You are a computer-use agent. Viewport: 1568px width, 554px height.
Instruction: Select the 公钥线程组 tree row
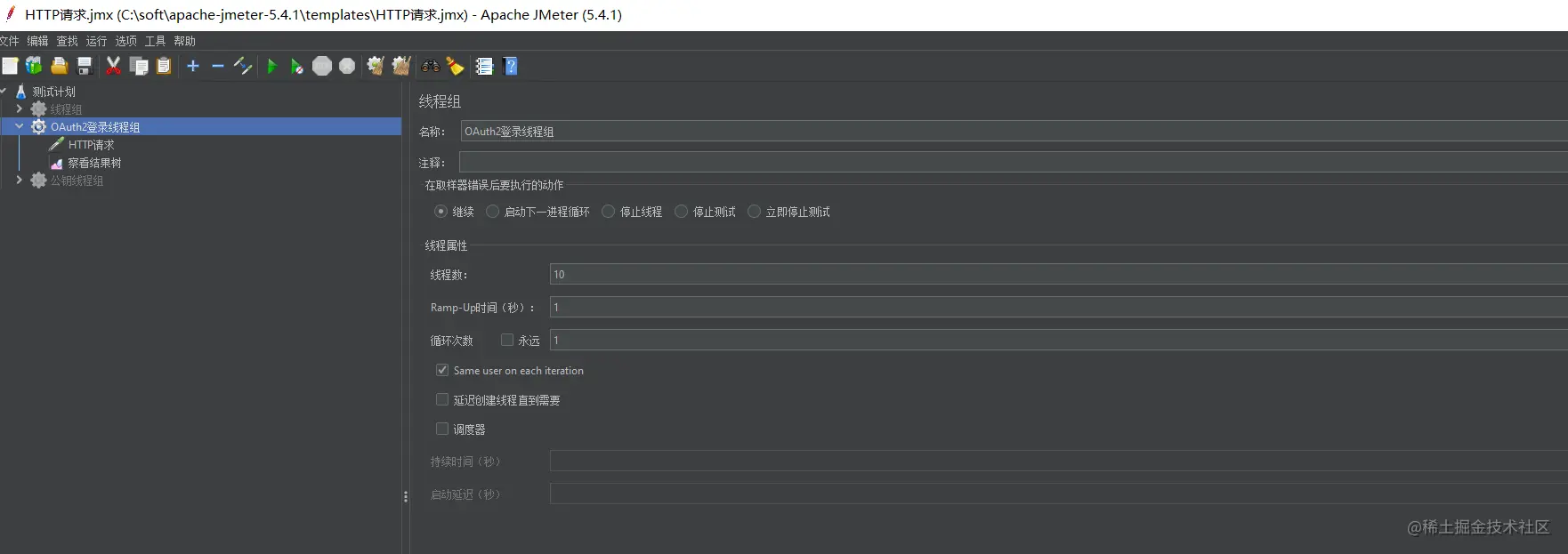pyautogui.click(x=77, y=181)
